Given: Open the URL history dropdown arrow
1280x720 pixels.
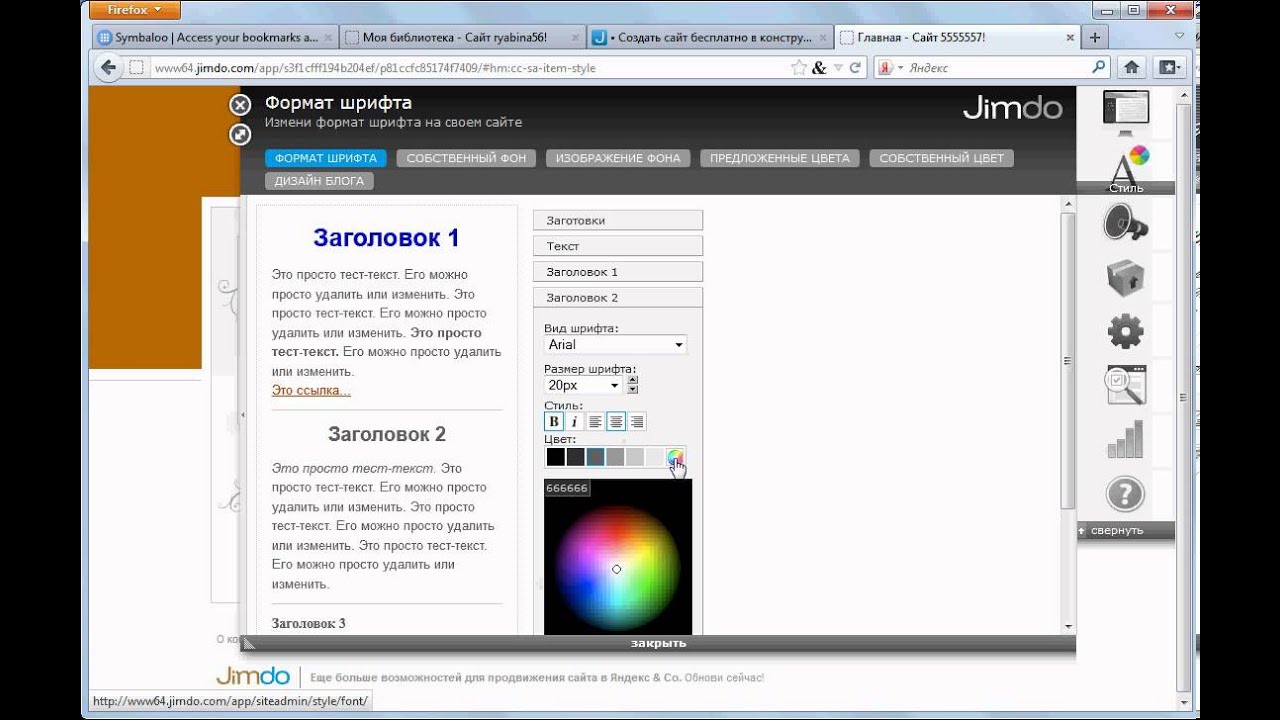Looking at the screenshot, I should coord(838,68).
